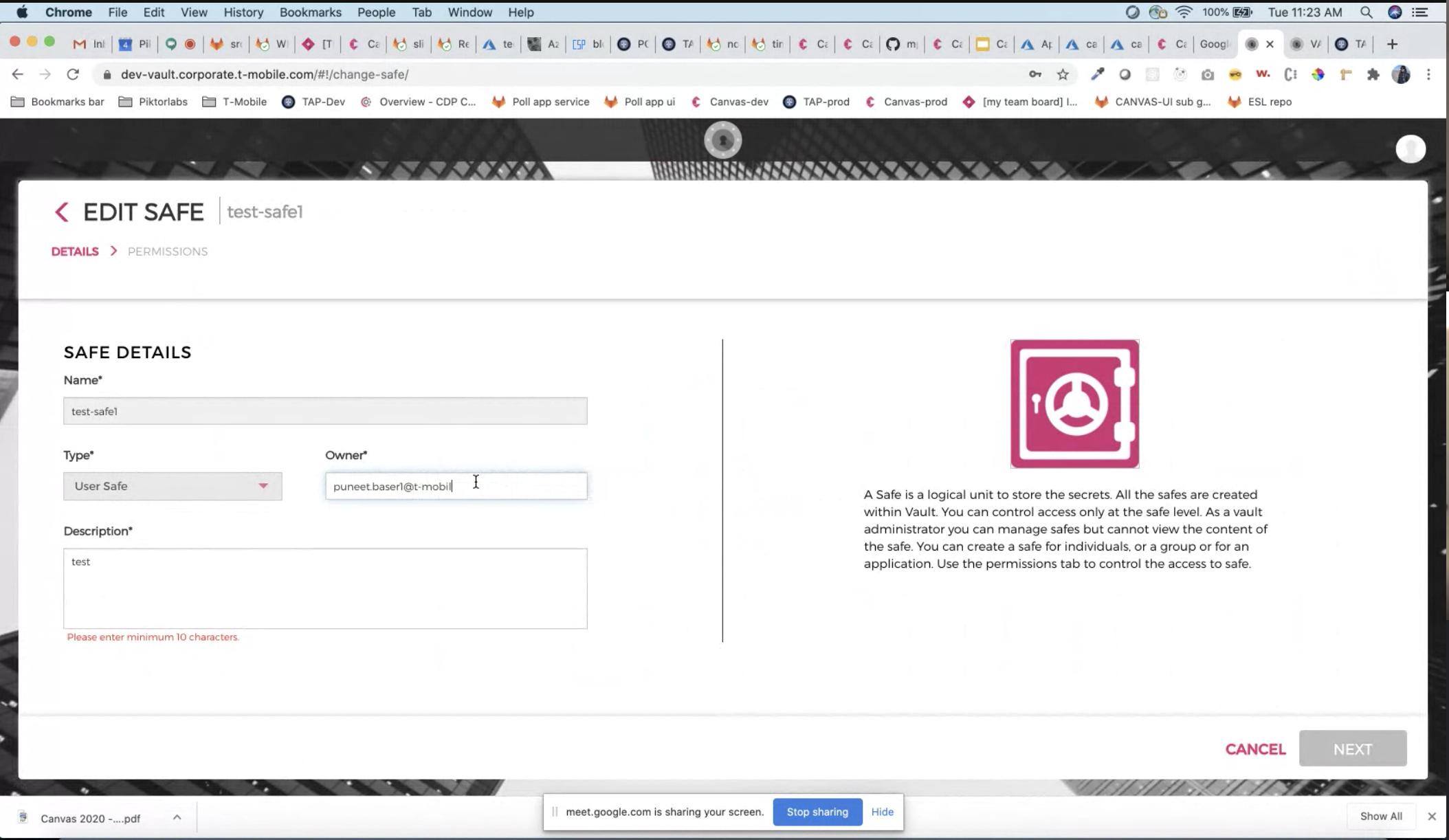Click Hide link on sharing banner
Image resolution: width=1449 pixels, height=840 pixels.
pyautogui.click(x=883, y=812)
